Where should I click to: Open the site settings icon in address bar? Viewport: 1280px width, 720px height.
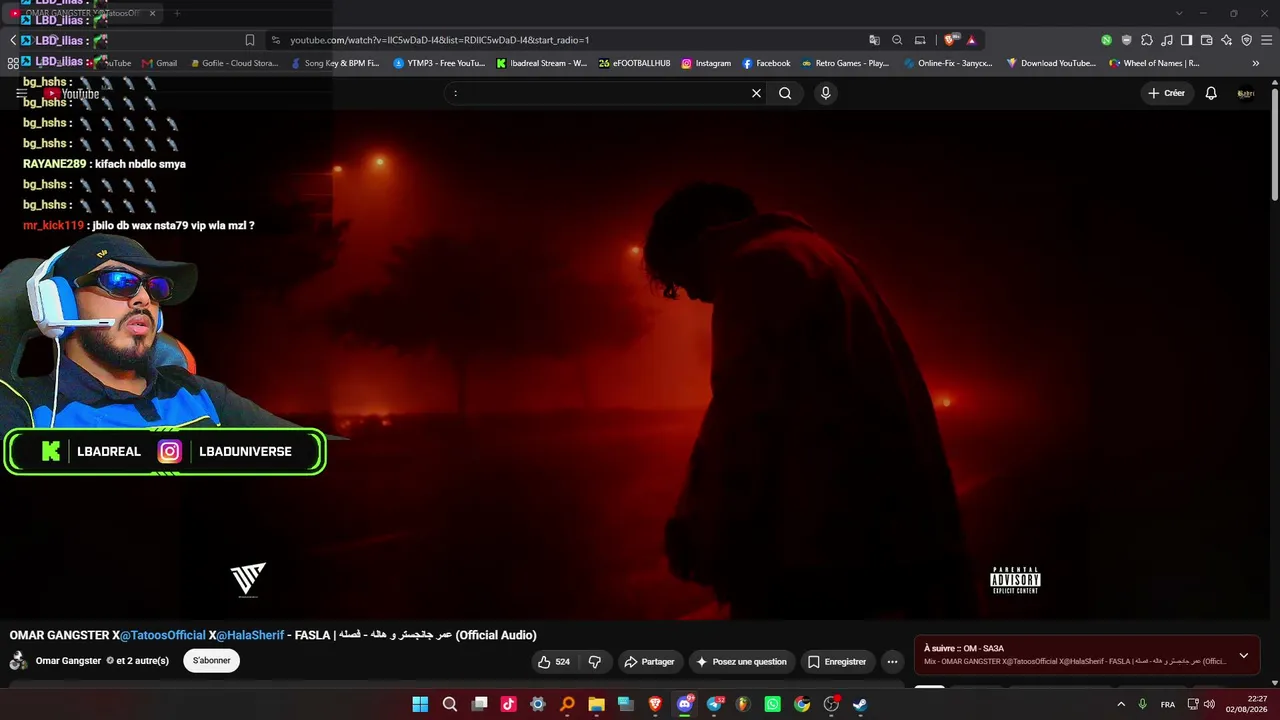(x=275, y=40)
